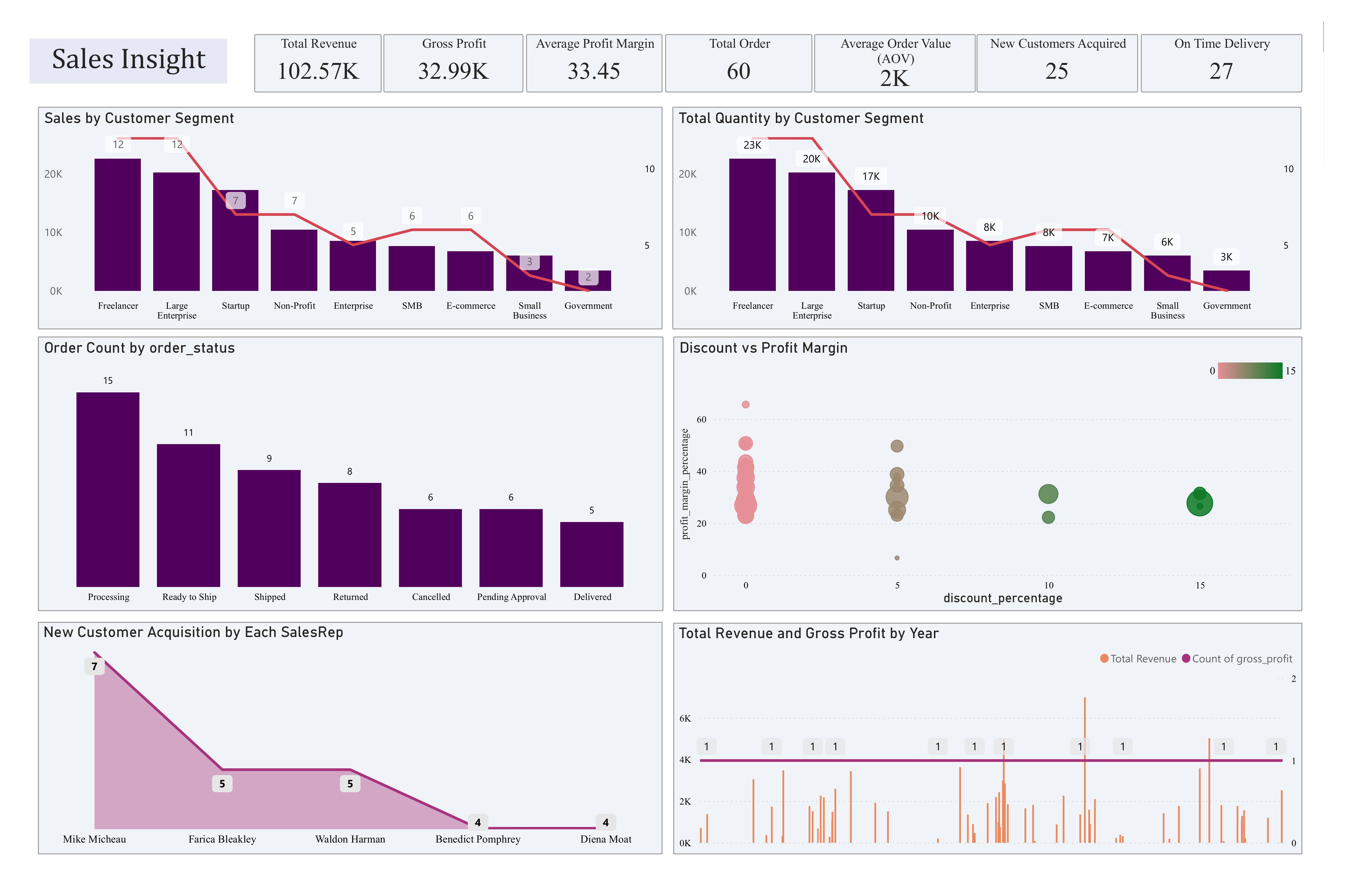The height and width of the screenshot is (896, 1345).
Task: Select the Gross Profit 32.99K card
Action: tap(453, 63)
